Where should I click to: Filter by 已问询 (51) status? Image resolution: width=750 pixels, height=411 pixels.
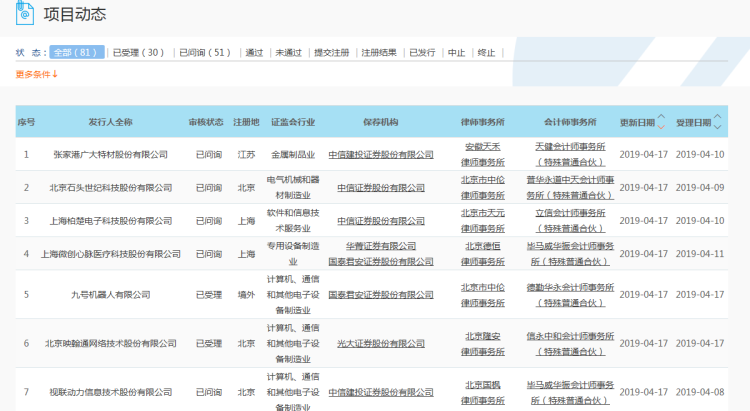coord(205,52)
